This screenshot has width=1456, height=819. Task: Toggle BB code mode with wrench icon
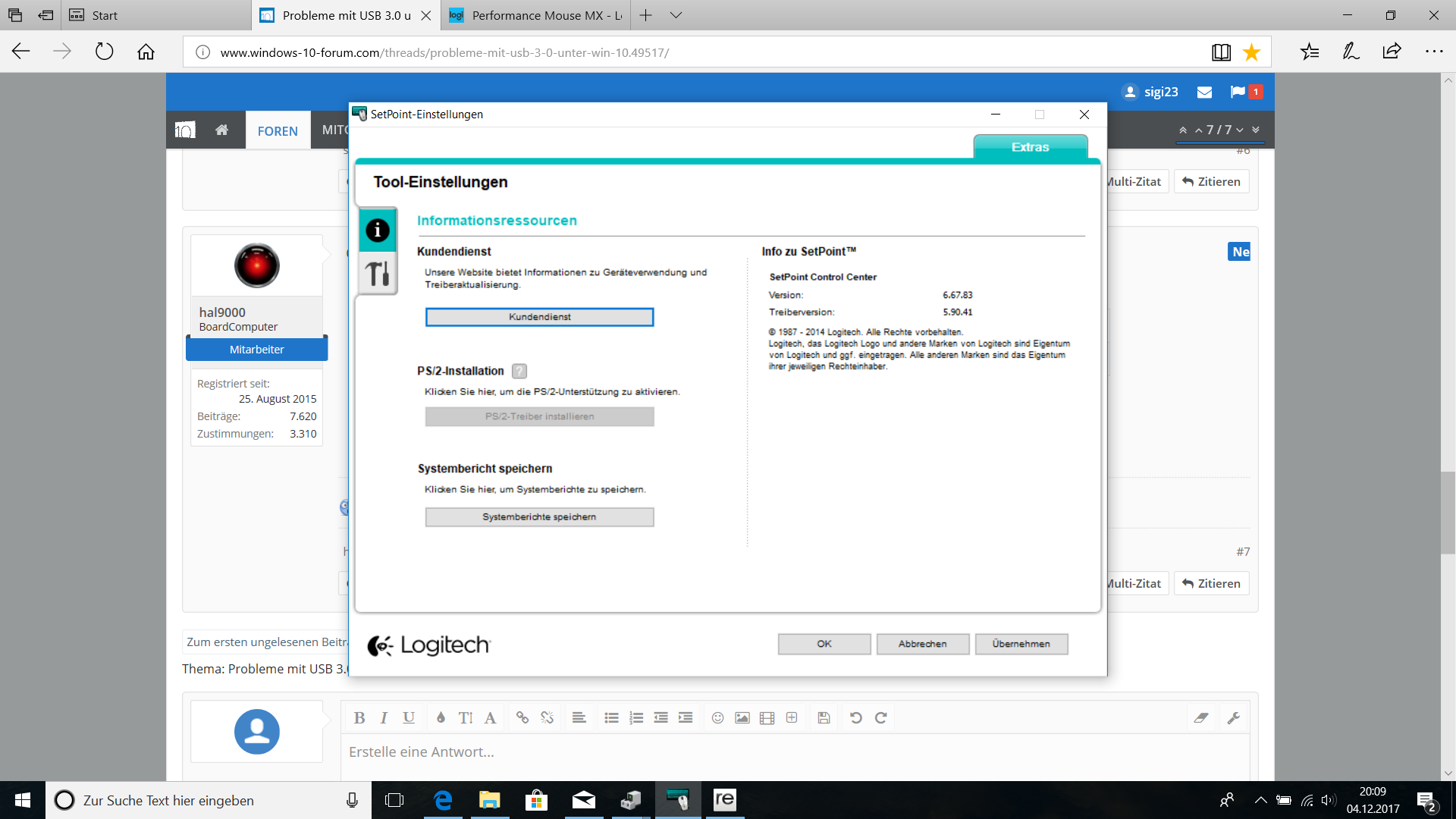1233,717
